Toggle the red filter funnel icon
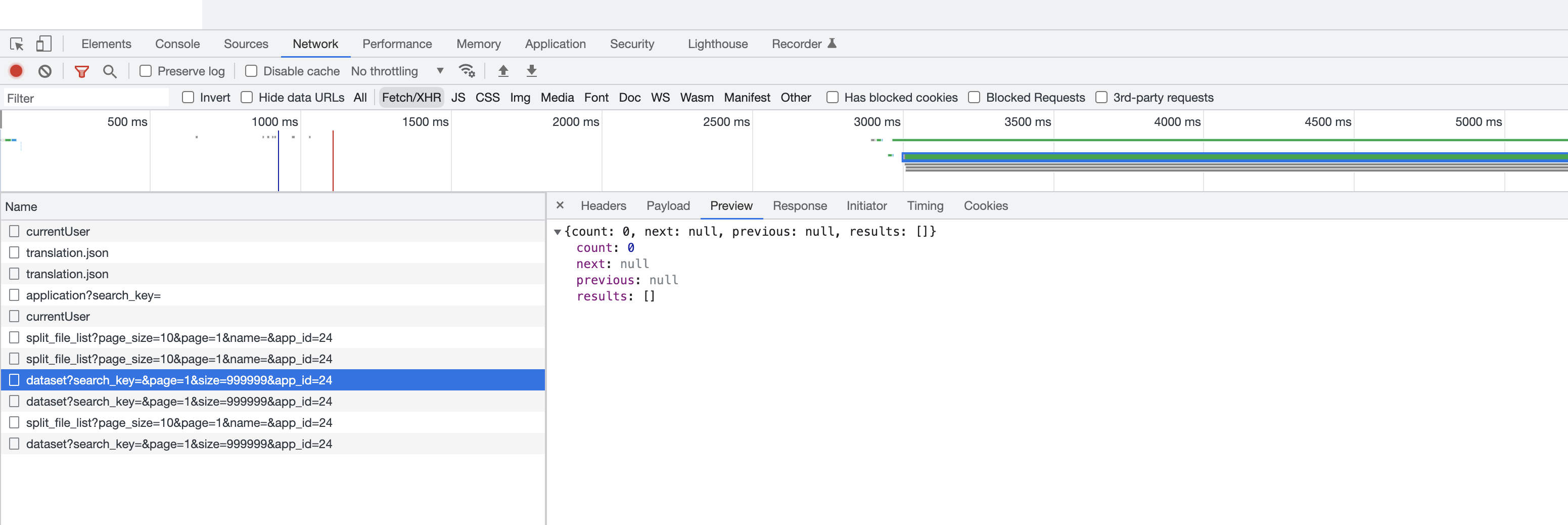 point(81,71)
